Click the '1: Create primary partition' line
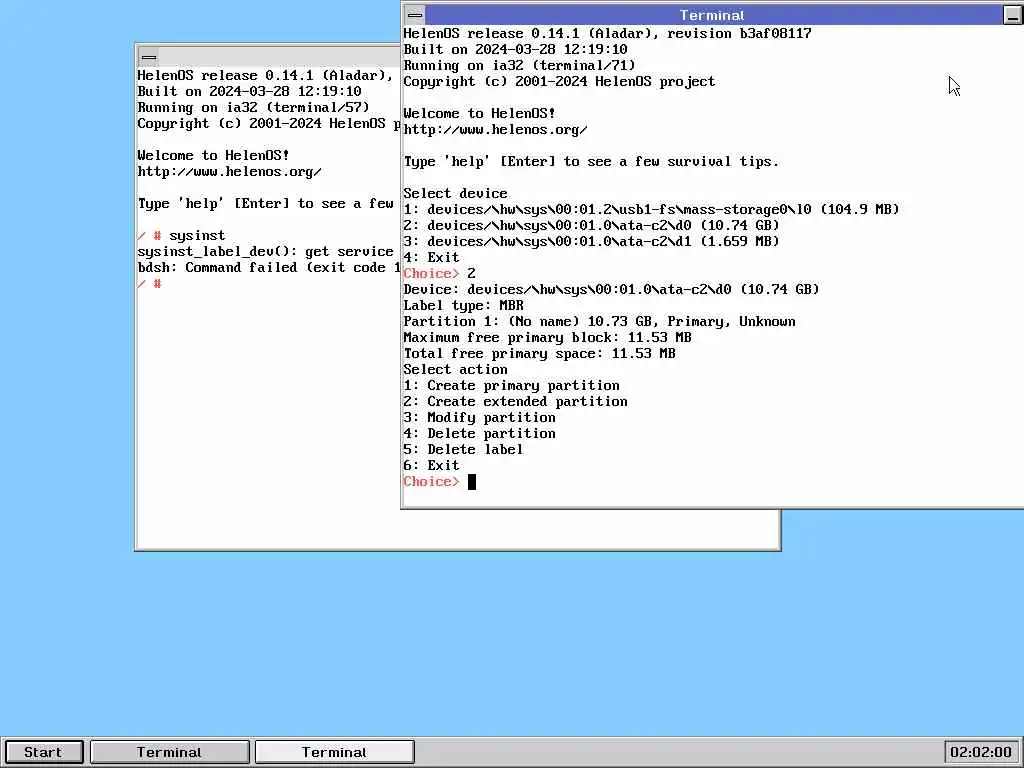Image resolution: width=1024 pixels, height=768 pixels. pos(511,385)
